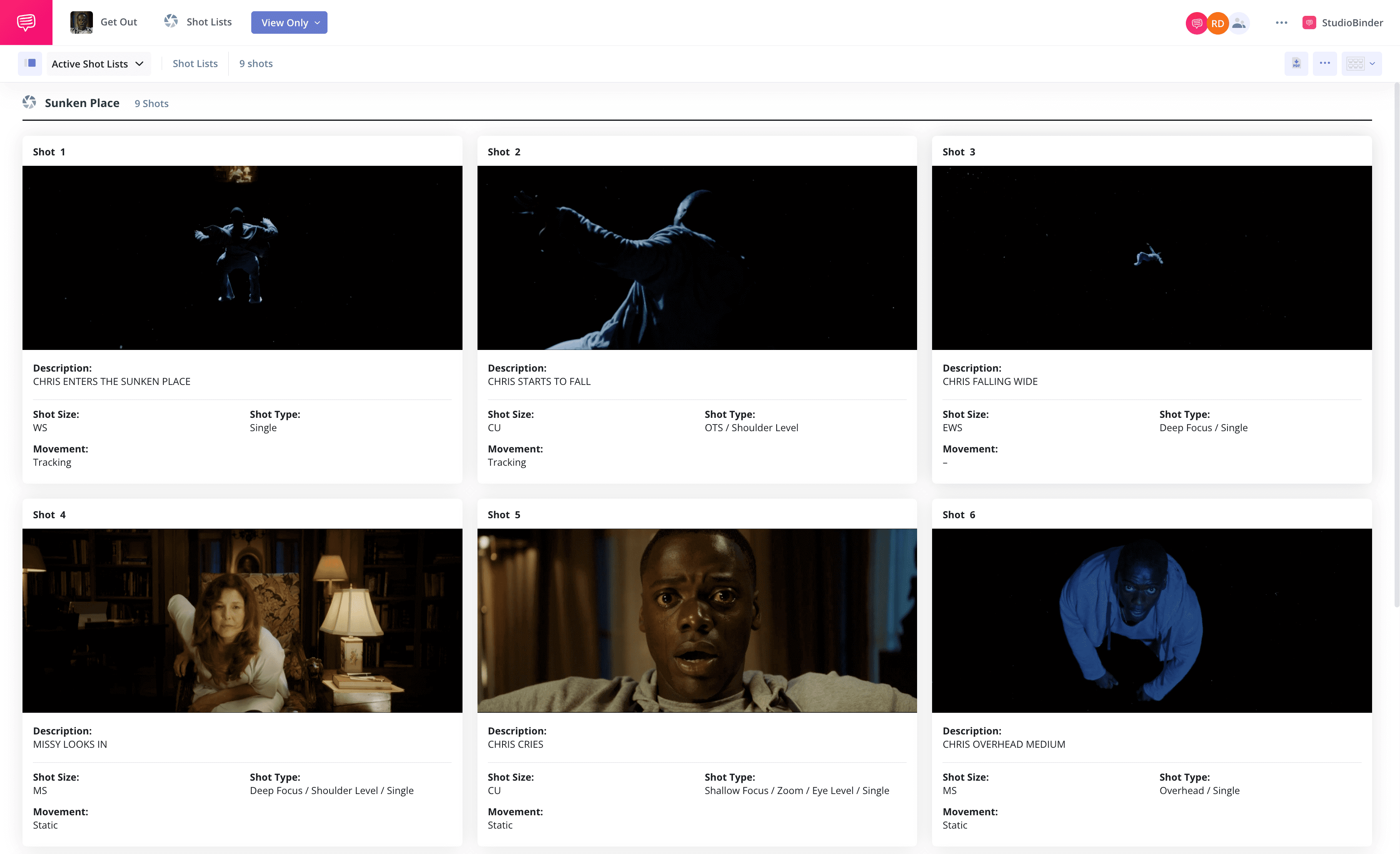
Task: Click the 9 shots breadcrumb
Action: [x=256, y=64]
